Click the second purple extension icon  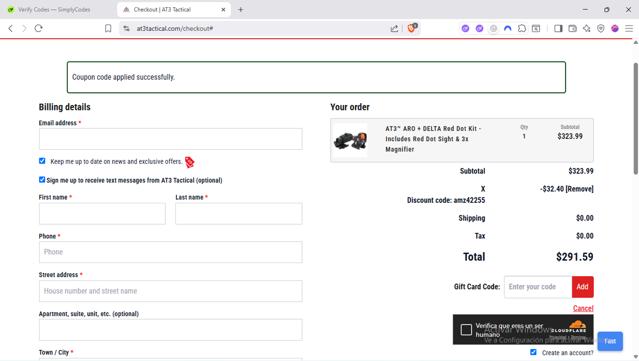(479, 29)
